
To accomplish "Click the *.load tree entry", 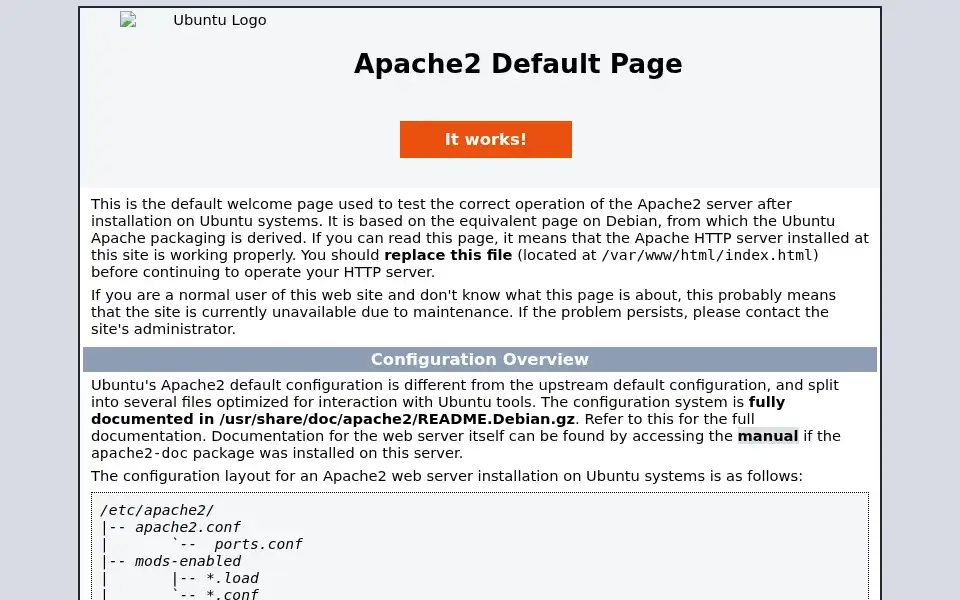I will coord(233,579).
